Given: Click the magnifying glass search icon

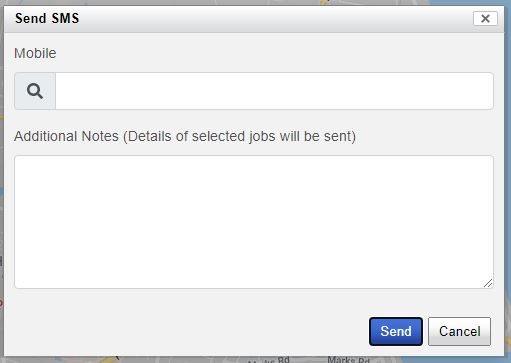Looking at the screenshot, I should click(x=35, y=91).
